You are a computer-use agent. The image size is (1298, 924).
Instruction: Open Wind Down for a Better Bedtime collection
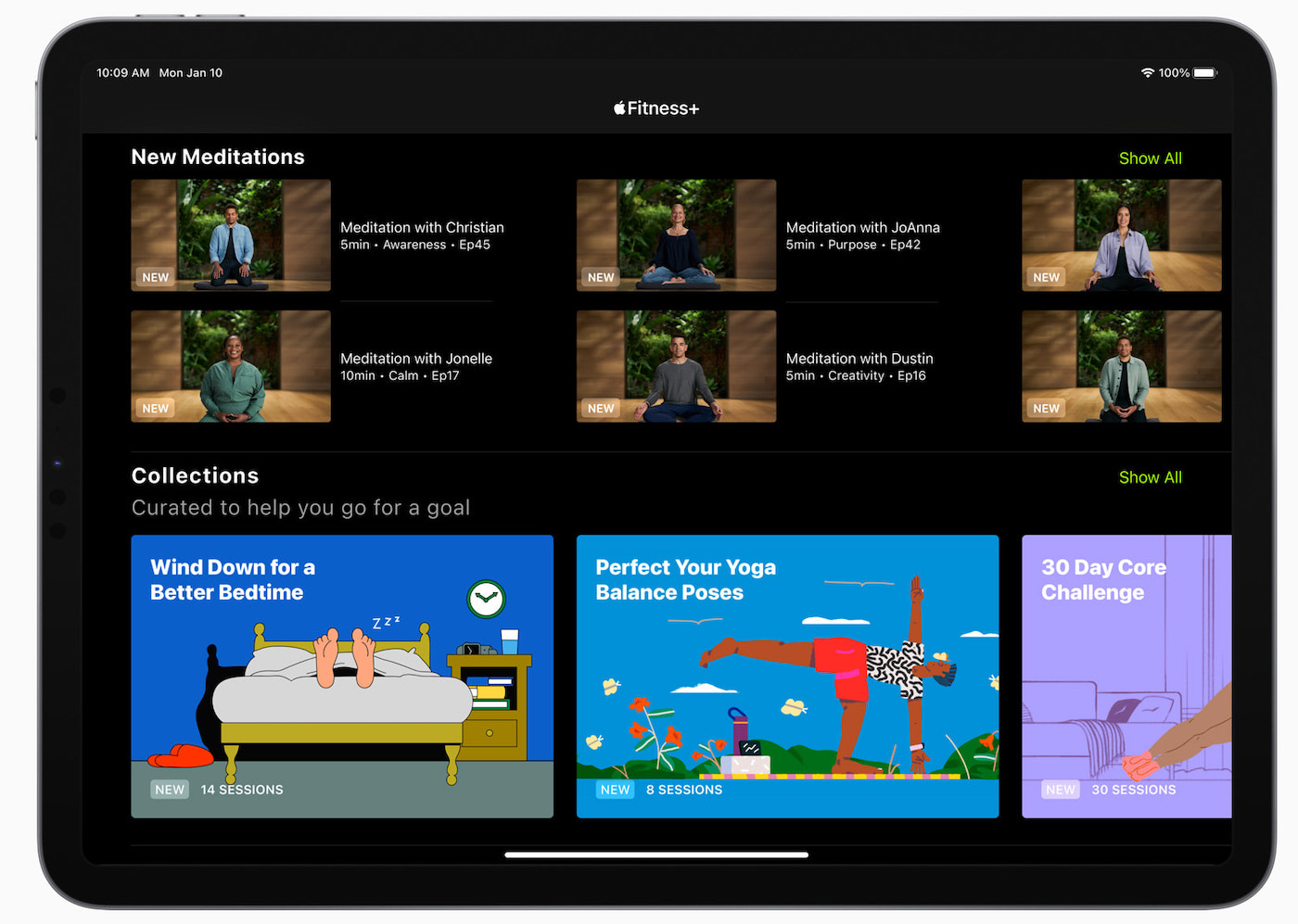[x=342, y=677]
